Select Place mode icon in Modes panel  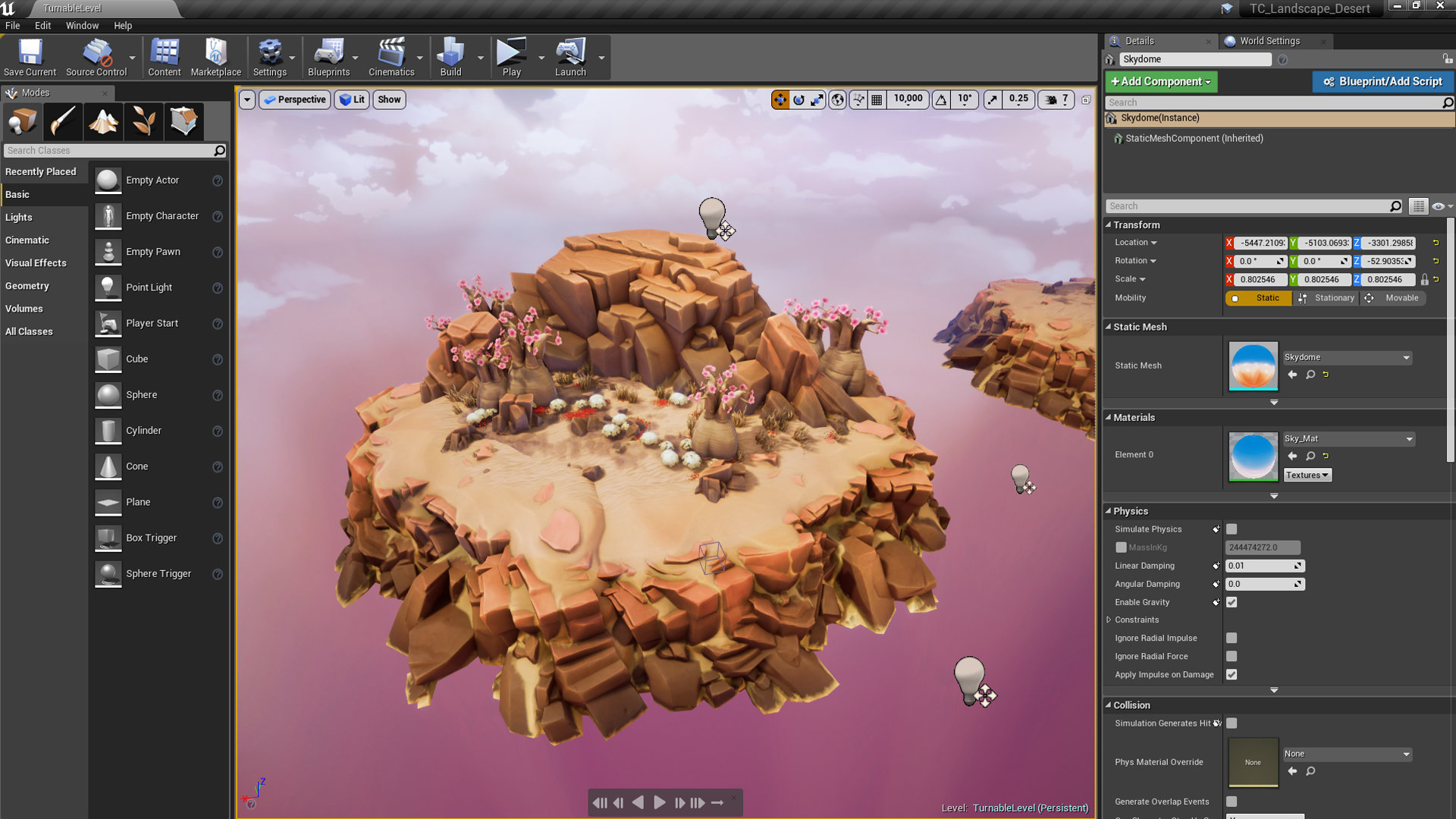pos(22,121)
